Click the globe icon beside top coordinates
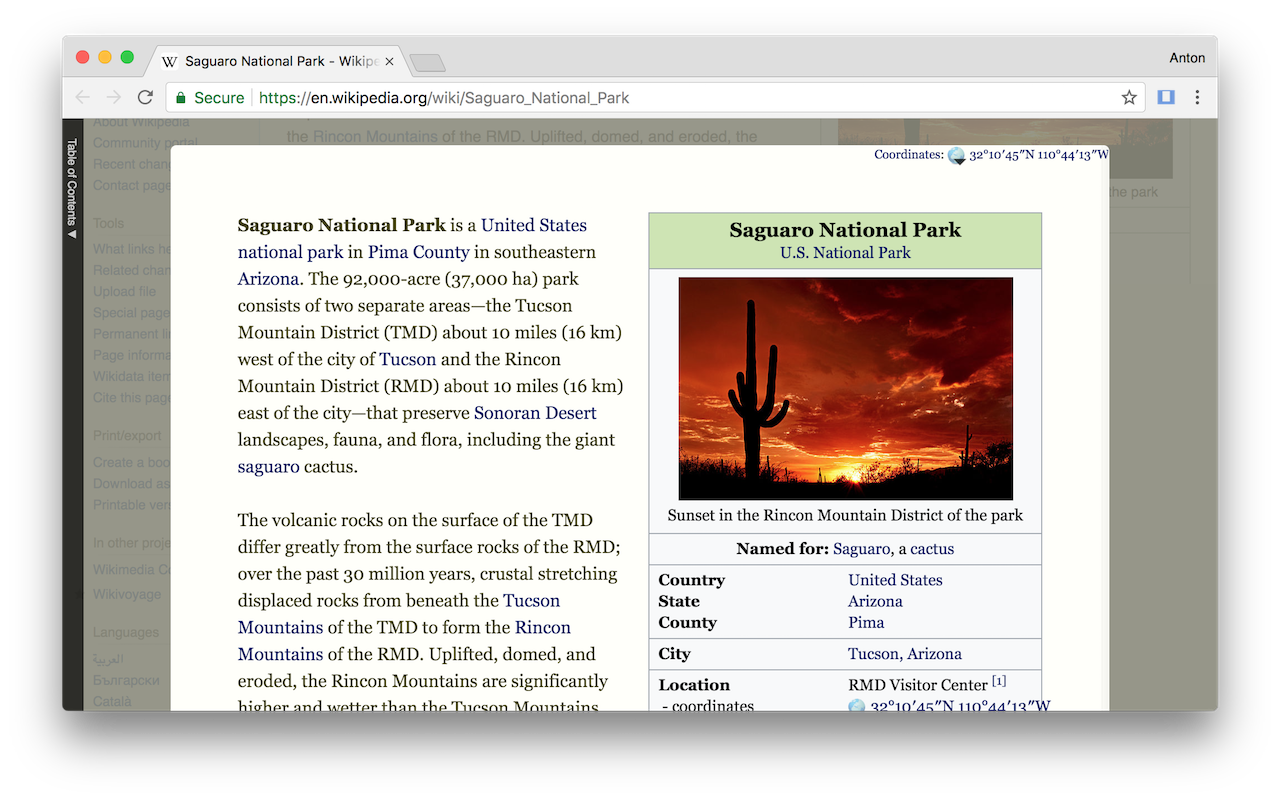This screenshot has height=800, width=1280. click(956, 155)
